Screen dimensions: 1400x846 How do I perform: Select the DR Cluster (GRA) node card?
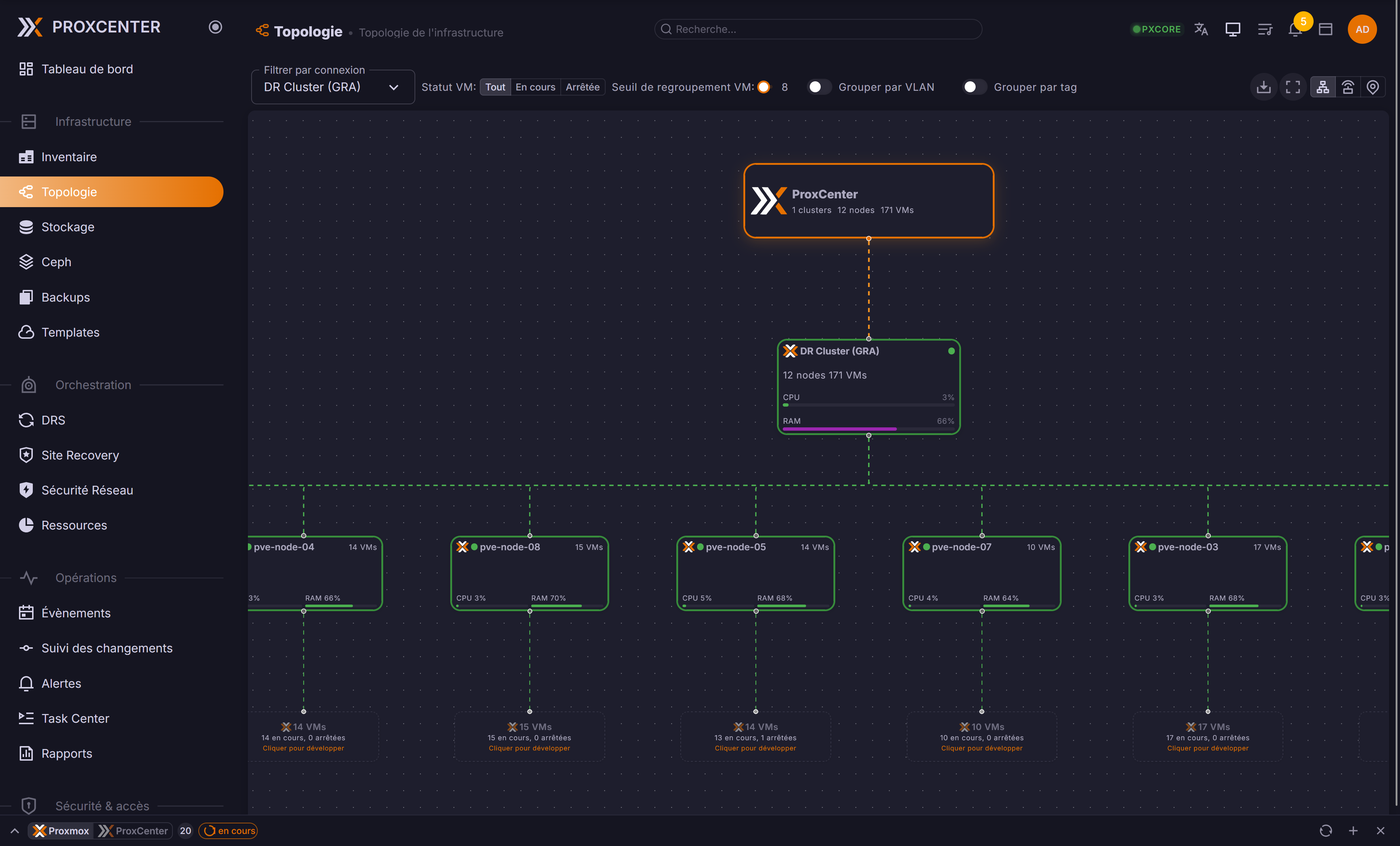pyautogui.click(x=869, y=387)
